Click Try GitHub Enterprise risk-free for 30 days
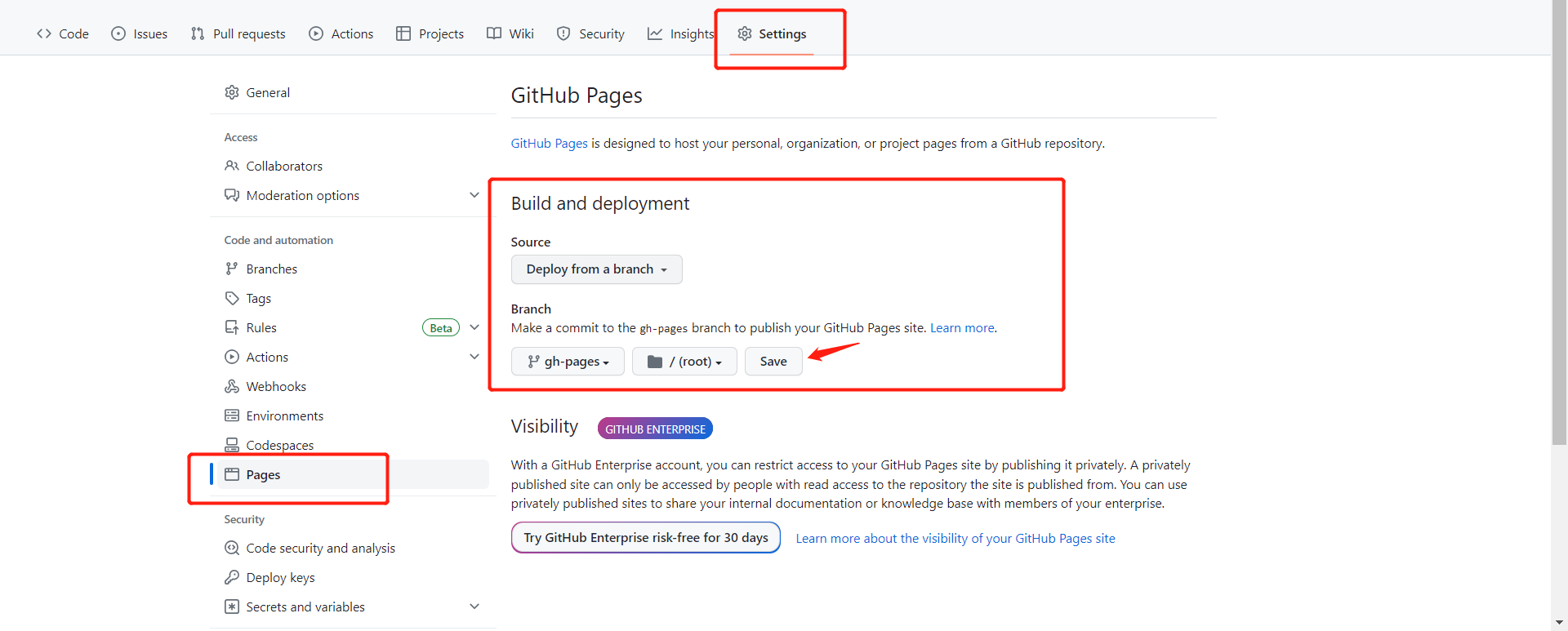1568x631 pixels. coord(646,538)
